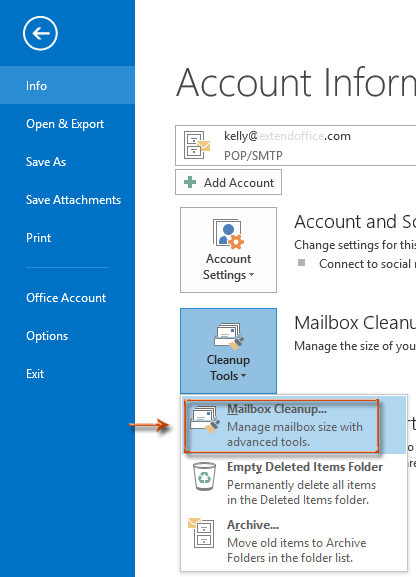Click 'Change settings for this' description text
Screen dimensions: 416x577
[x=355, y=245]
